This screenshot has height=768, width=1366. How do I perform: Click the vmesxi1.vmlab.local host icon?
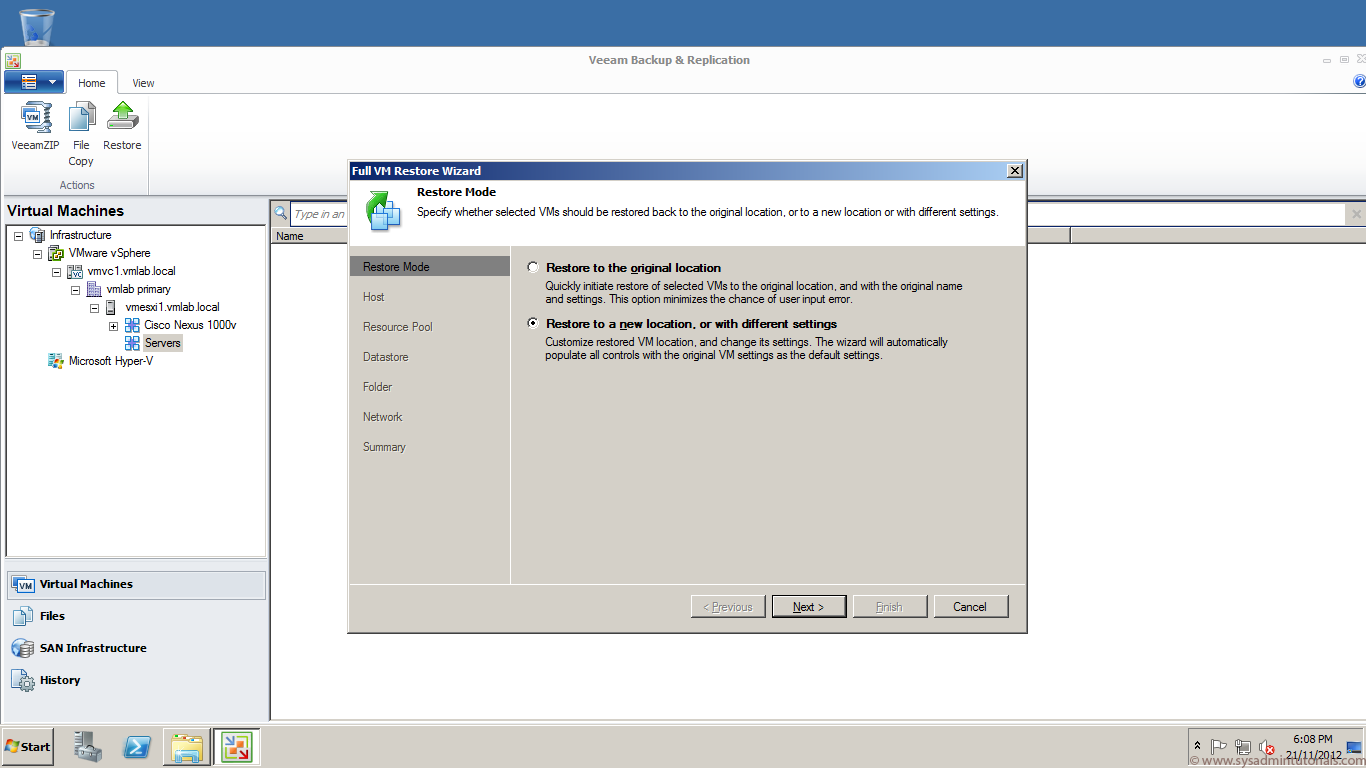111,307
